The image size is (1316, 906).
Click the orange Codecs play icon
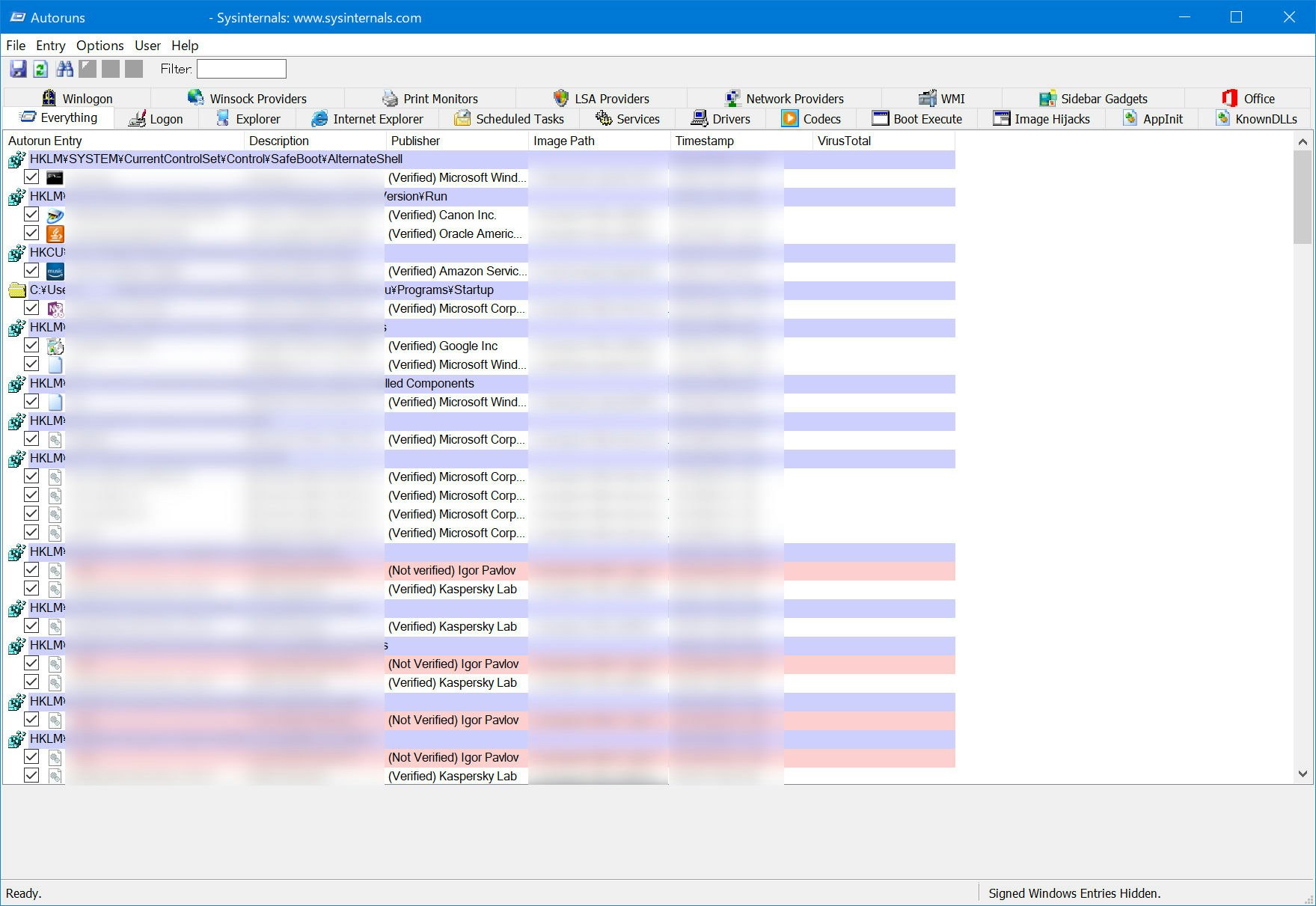click(790, 118)
